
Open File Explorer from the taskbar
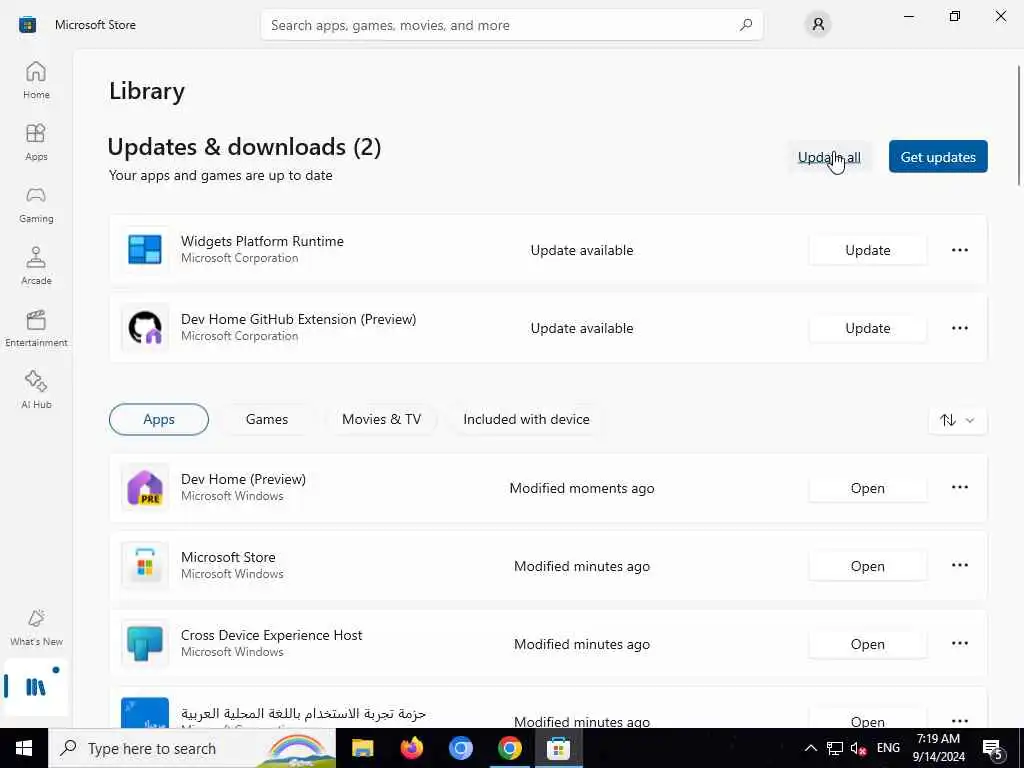(362, 748)
